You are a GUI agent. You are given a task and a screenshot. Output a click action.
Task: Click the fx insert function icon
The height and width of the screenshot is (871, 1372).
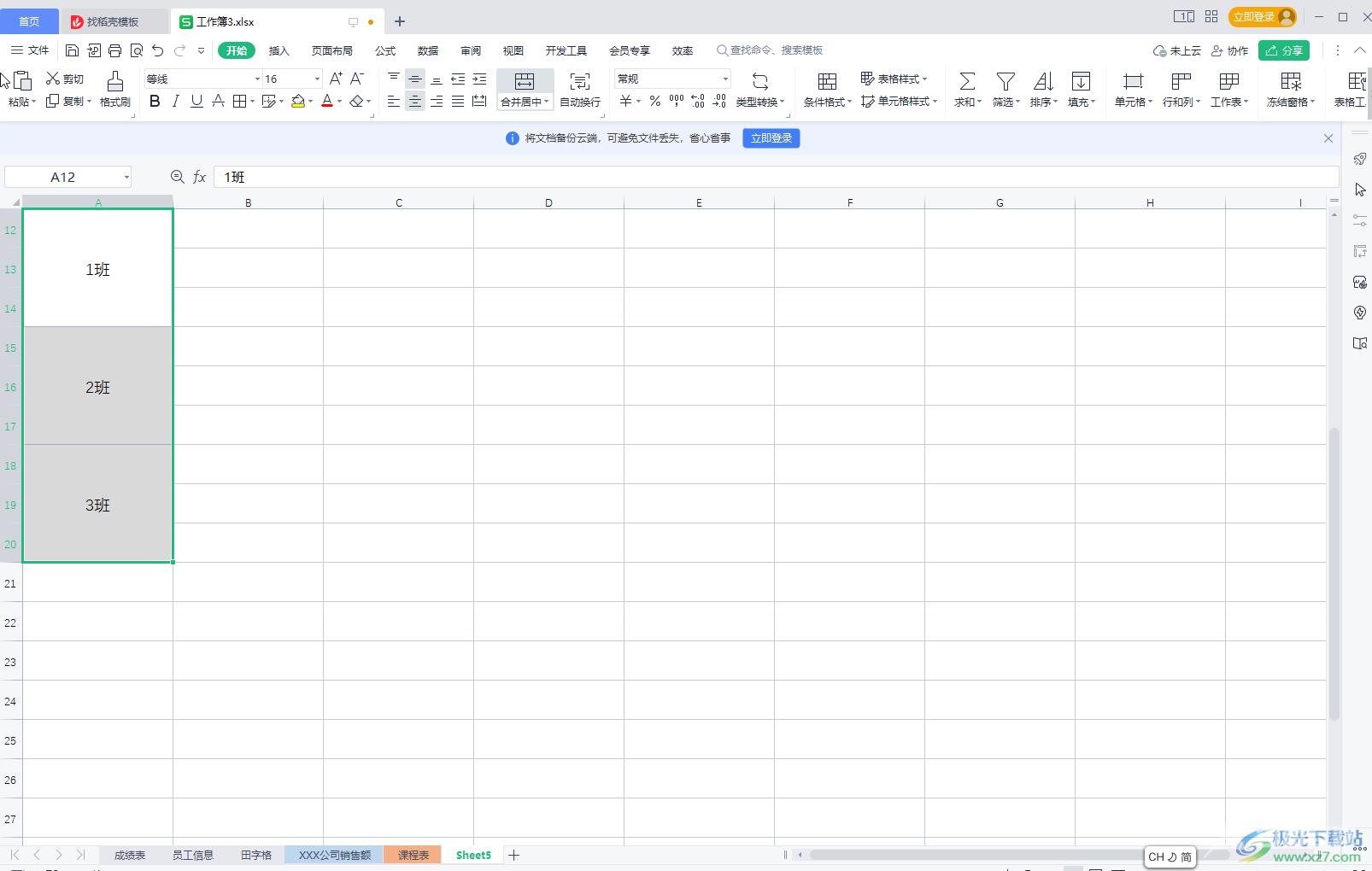click(199, 177)
